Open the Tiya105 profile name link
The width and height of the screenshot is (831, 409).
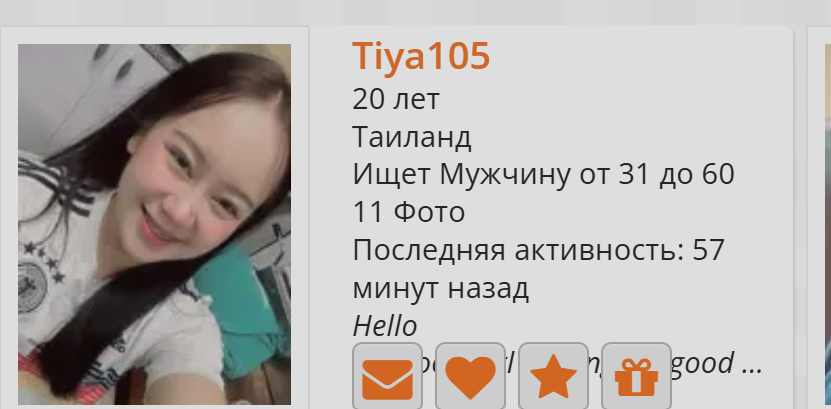(x=421, y=56)
